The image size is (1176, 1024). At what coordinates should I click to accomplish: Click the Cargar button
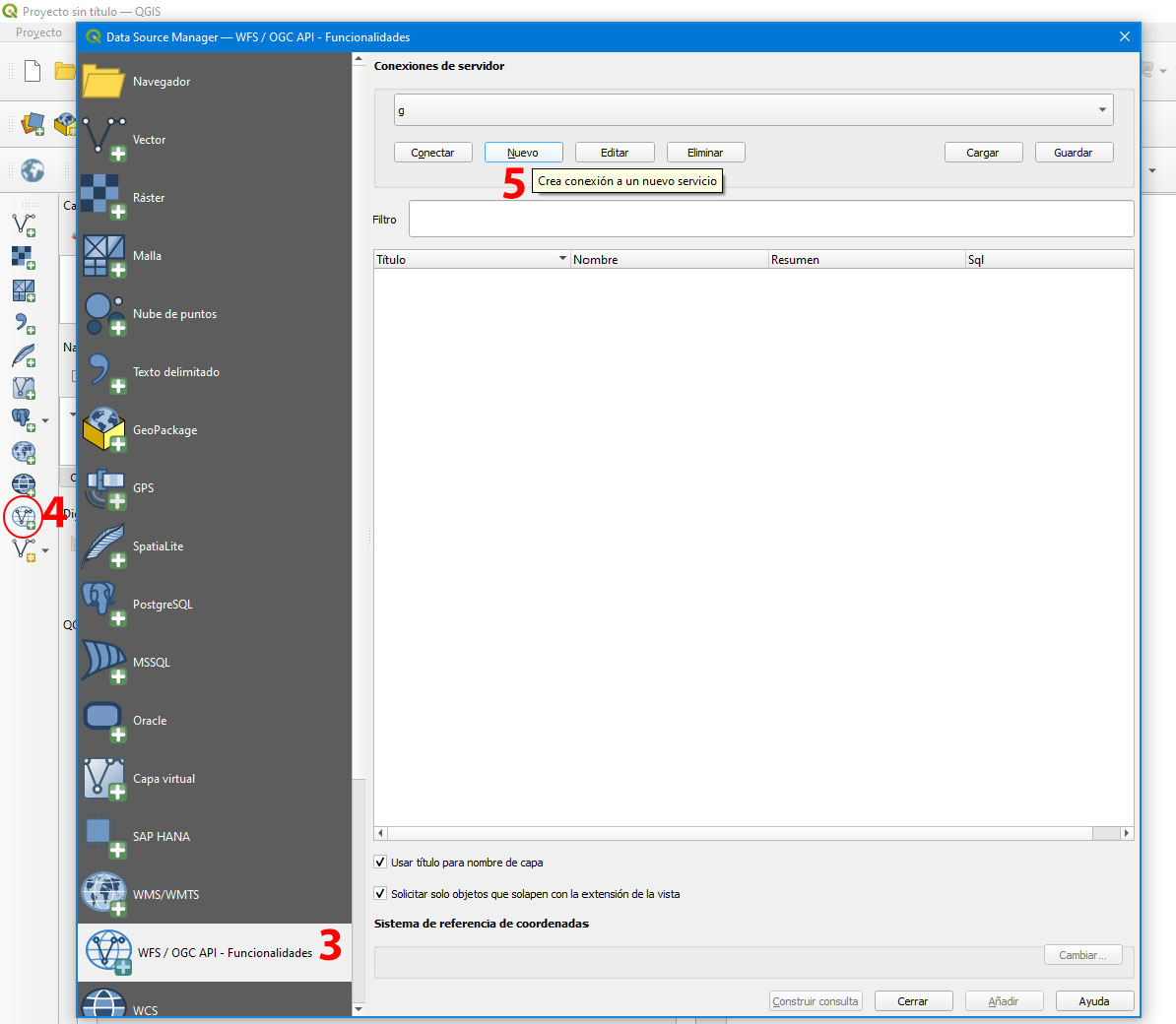[983, 153]
